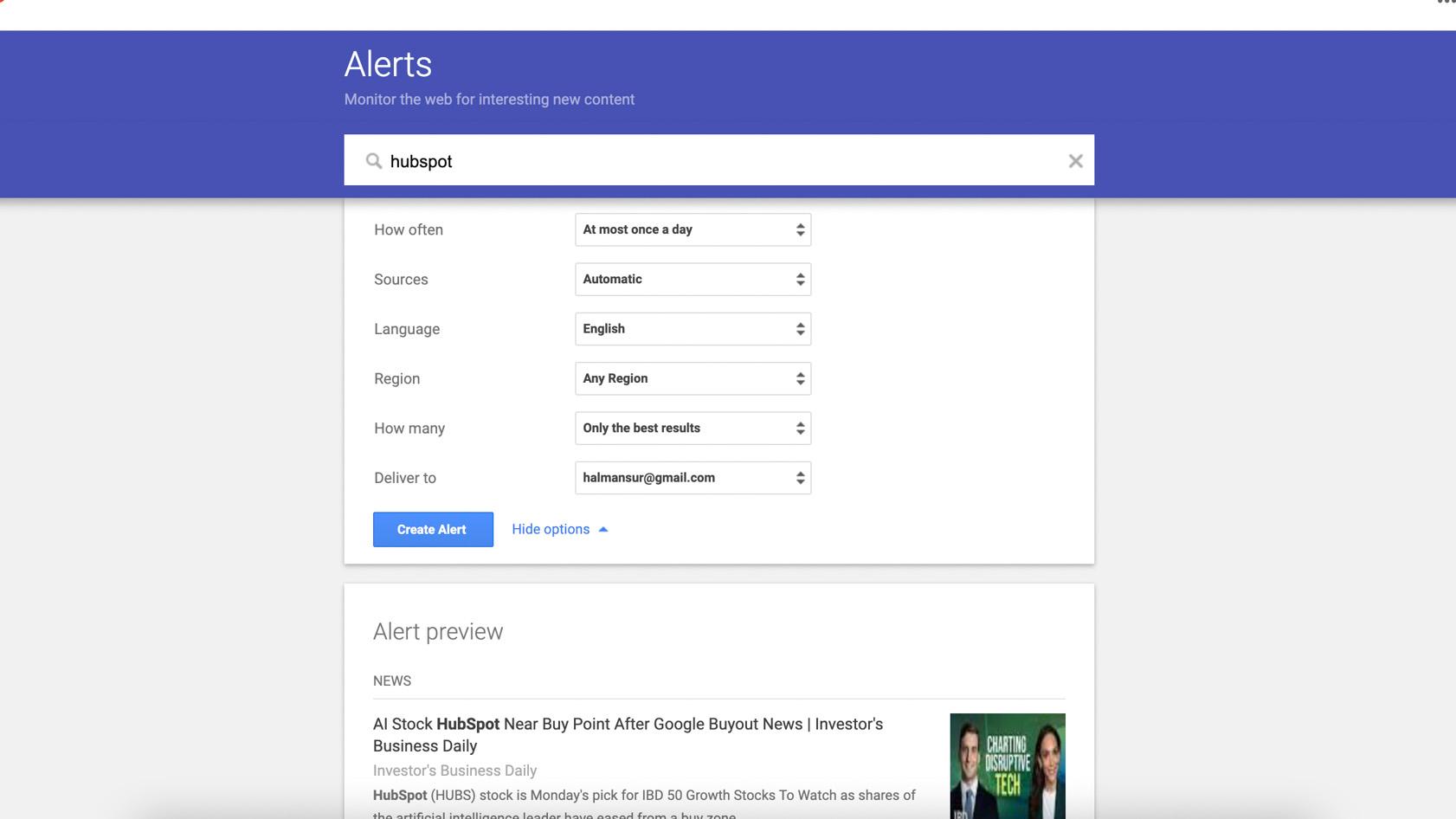Viewport: 1456px width, 819px height.
Task: Click the magnifier search icon
Action: click(x=374, y=161)
